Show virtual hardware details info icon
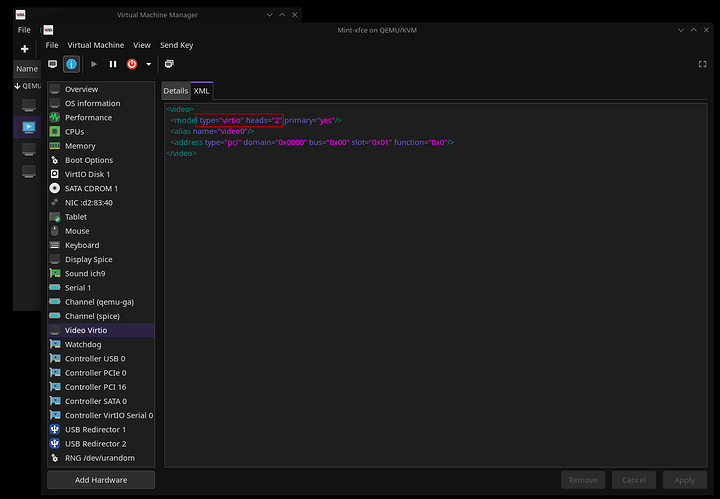This screenshot has width=720, height=499. click(72, 64)
